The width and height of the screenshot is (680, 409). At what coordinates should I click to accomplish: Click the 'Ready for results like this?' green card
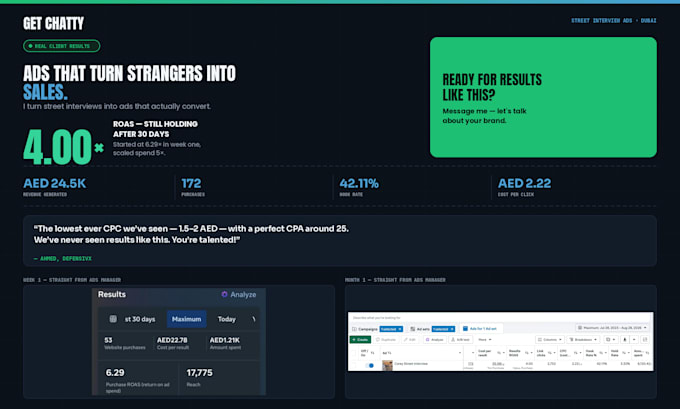pos(543,97)
